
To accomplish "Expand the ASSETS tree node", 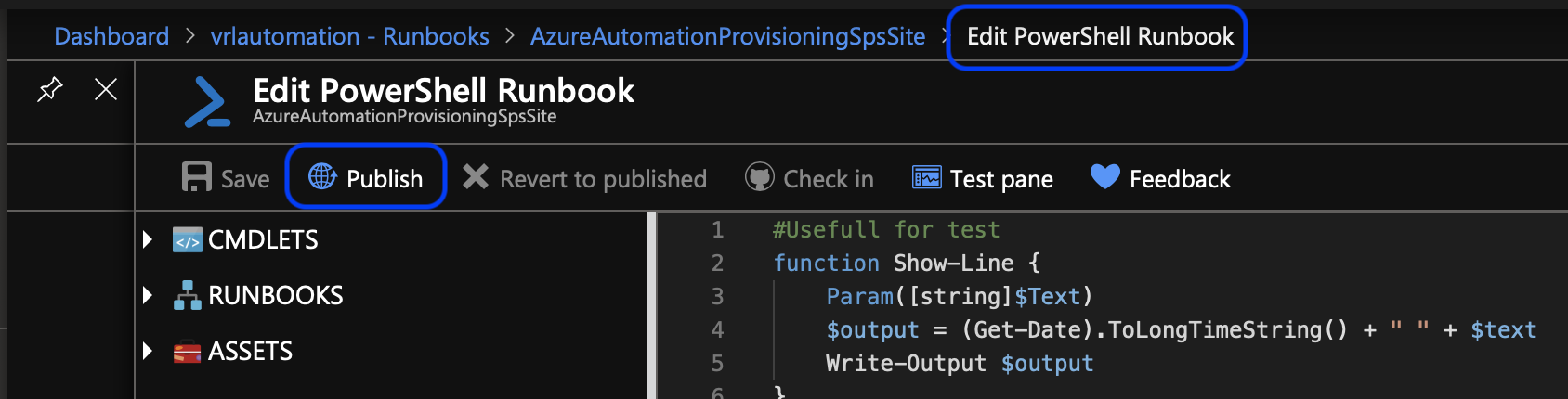I will [x=148, y=352].
